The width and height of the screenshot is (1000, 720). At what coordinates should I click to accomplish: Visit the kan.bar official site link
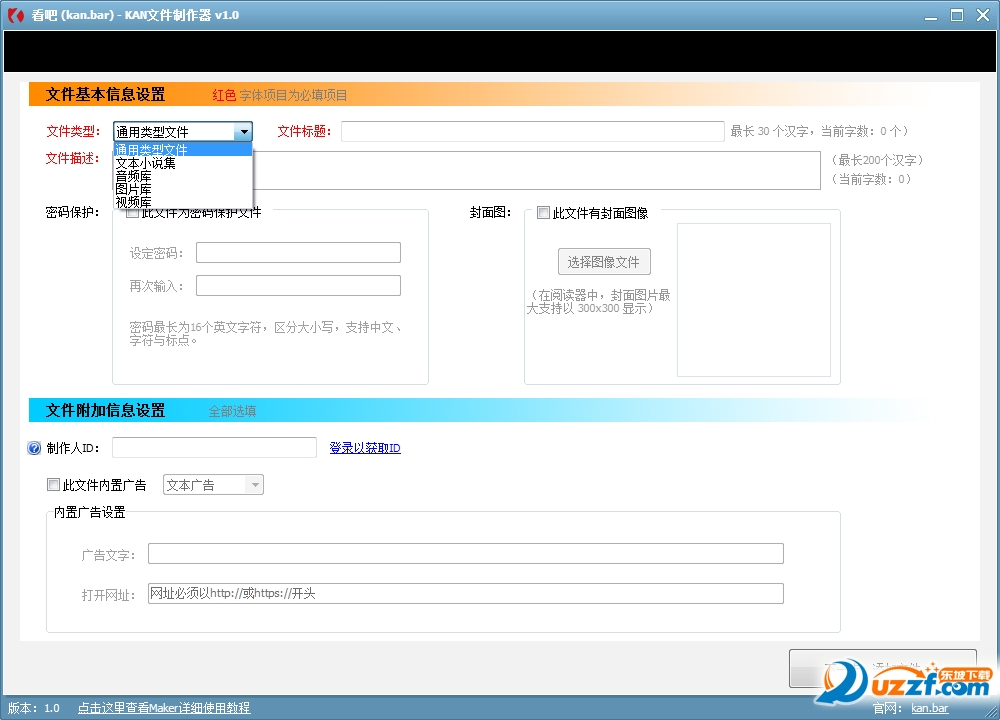[929, 708]
